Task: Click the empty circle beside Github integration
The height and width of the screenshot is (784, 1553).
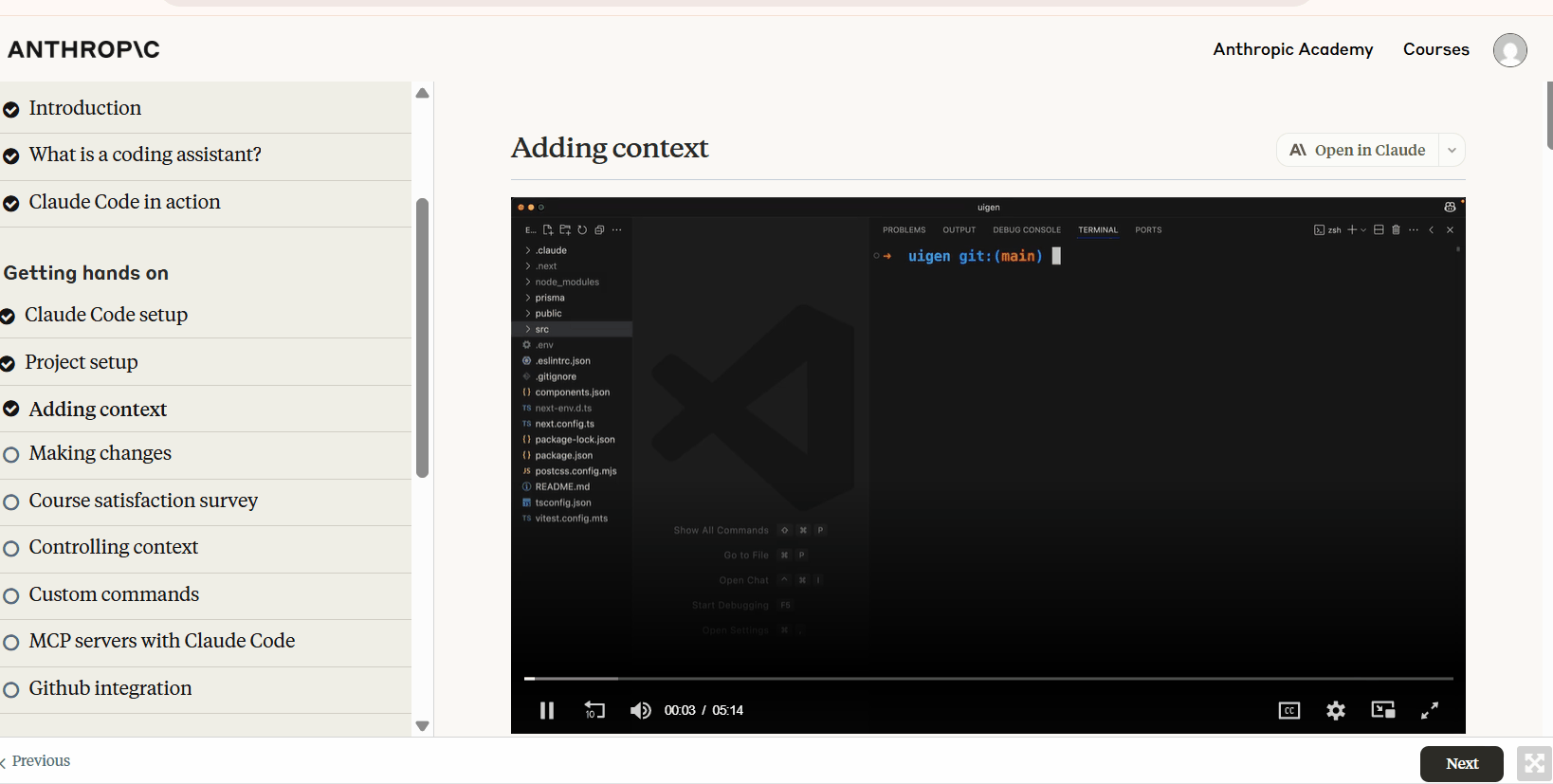Action: [11, 690]
